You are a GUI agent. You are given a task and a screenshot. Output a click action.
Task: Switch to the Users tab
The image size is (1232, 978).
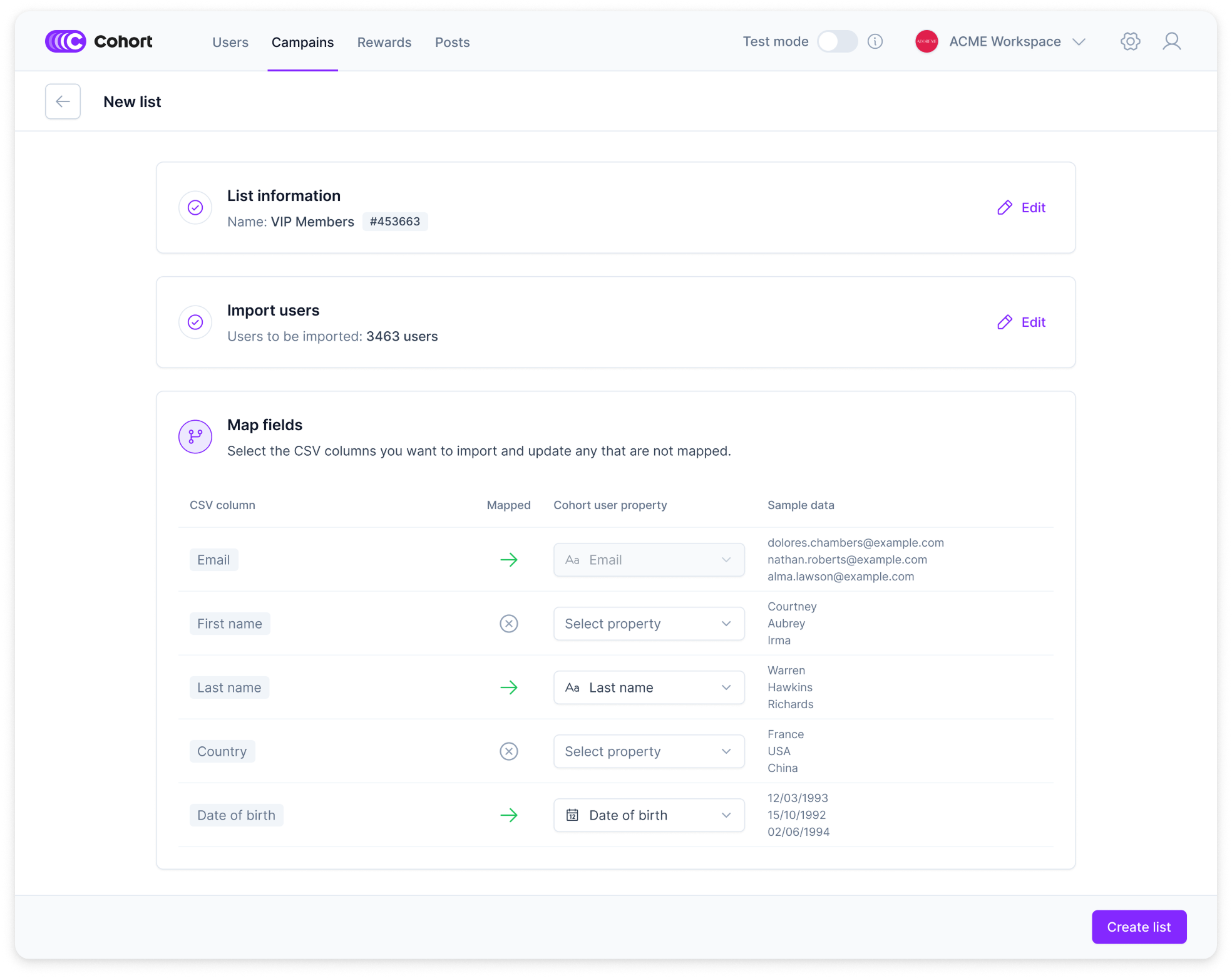(230, 43)
